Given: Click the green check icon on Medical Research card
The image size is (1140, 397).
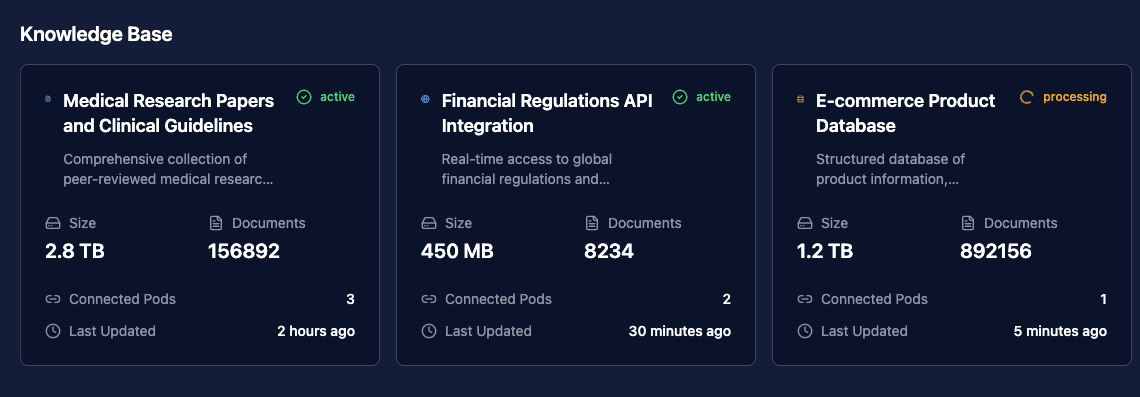Looking at the screenshot, I should [304, 97].
